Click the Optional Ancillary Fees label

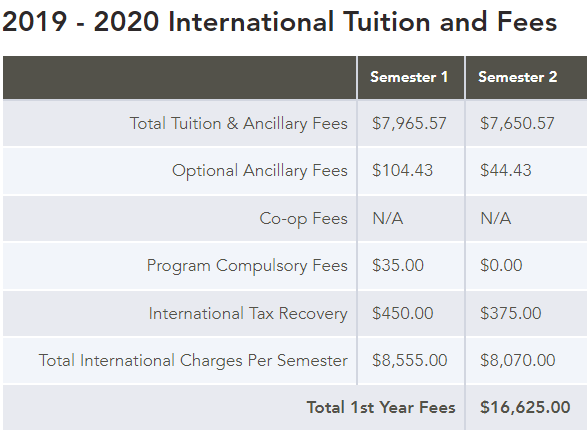(260, 171)
